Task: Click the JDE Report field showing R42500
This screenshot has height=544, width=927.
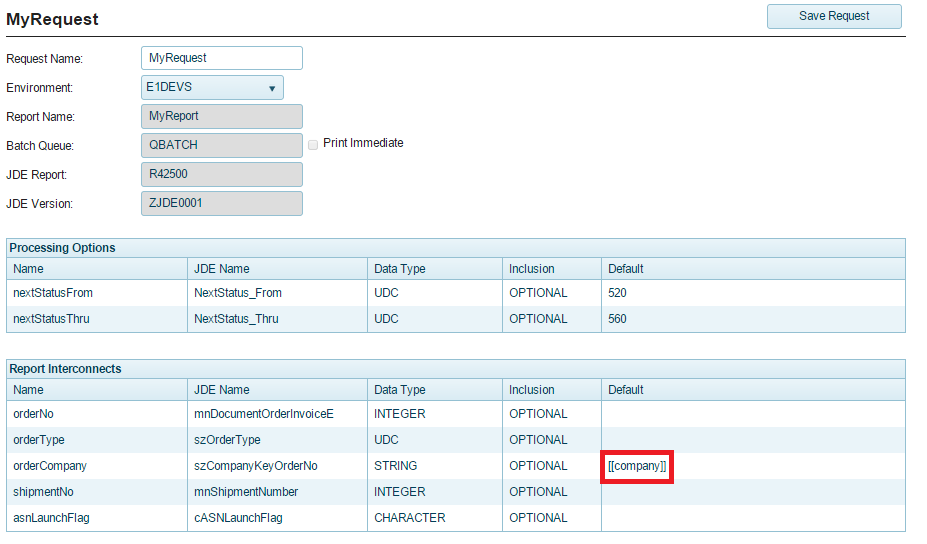Action: pos(221,174)
